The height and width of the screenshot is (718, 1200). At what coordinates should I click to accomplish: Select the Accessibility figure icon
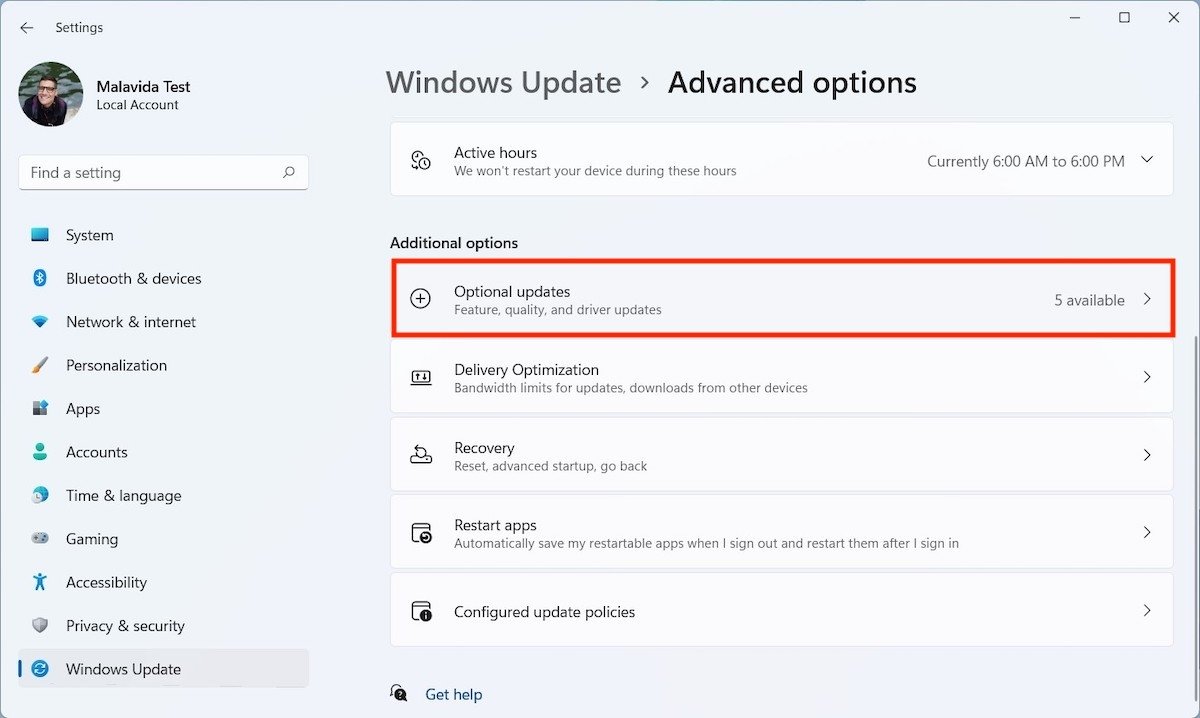pyautogui.click(x=40, y=582)
